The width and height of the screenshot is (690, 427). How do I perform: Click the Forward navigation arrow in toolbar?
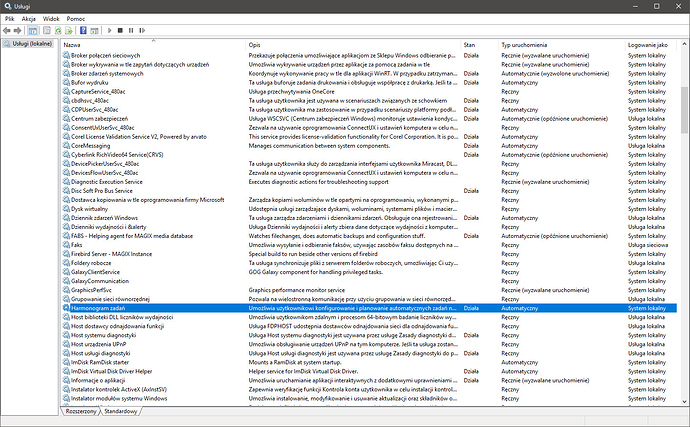[x=18, y=31]
